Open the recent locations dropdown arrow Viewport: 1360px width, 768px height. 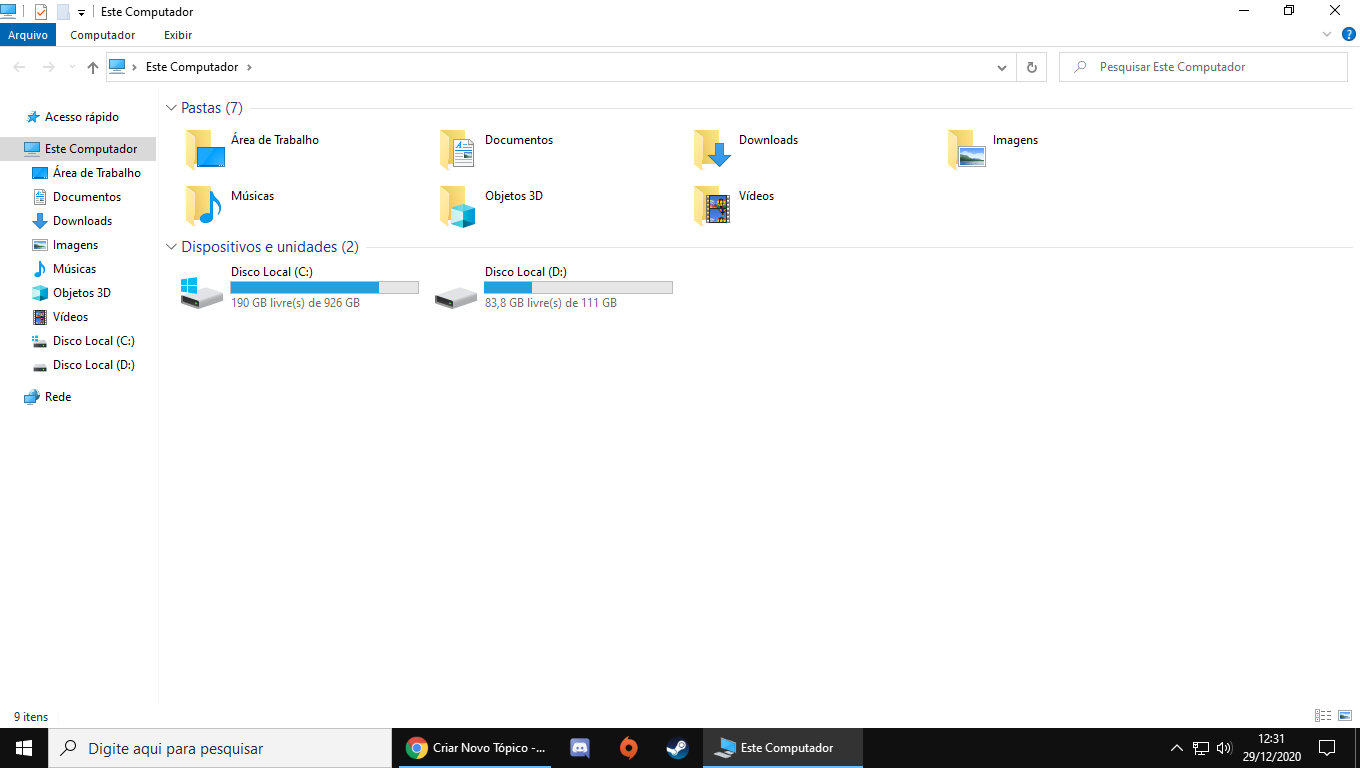click(71, 67)
